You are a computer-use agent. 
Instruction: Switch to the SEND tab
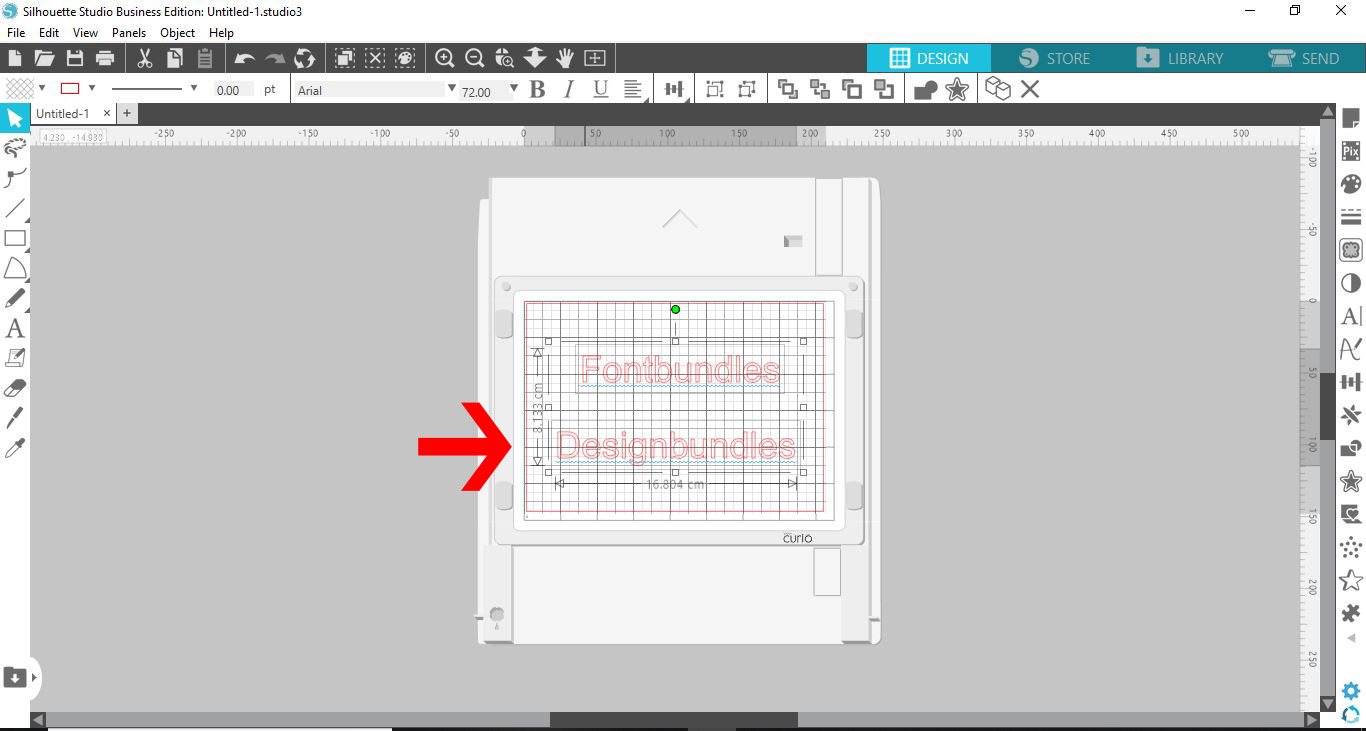click(1303, 58)
